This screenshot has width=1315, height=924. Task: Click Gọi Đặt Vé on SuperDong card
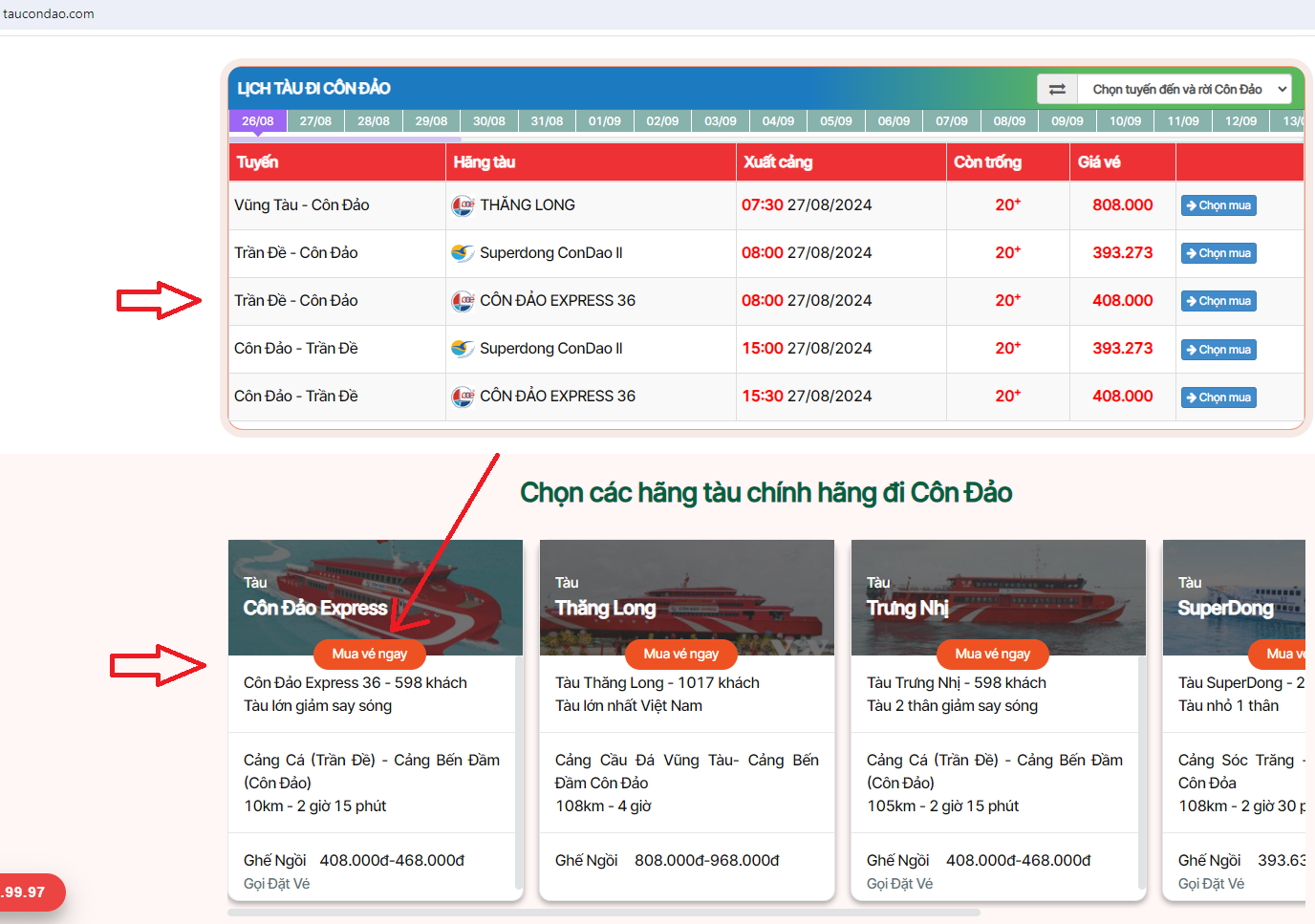tap(1212, 884)
